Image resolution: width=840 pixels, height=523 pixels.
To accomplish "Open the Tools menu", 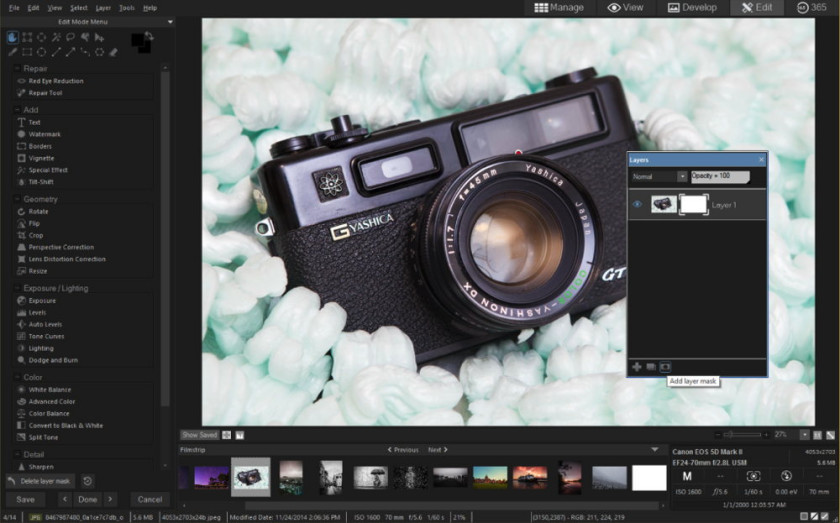I will [127, 8].
